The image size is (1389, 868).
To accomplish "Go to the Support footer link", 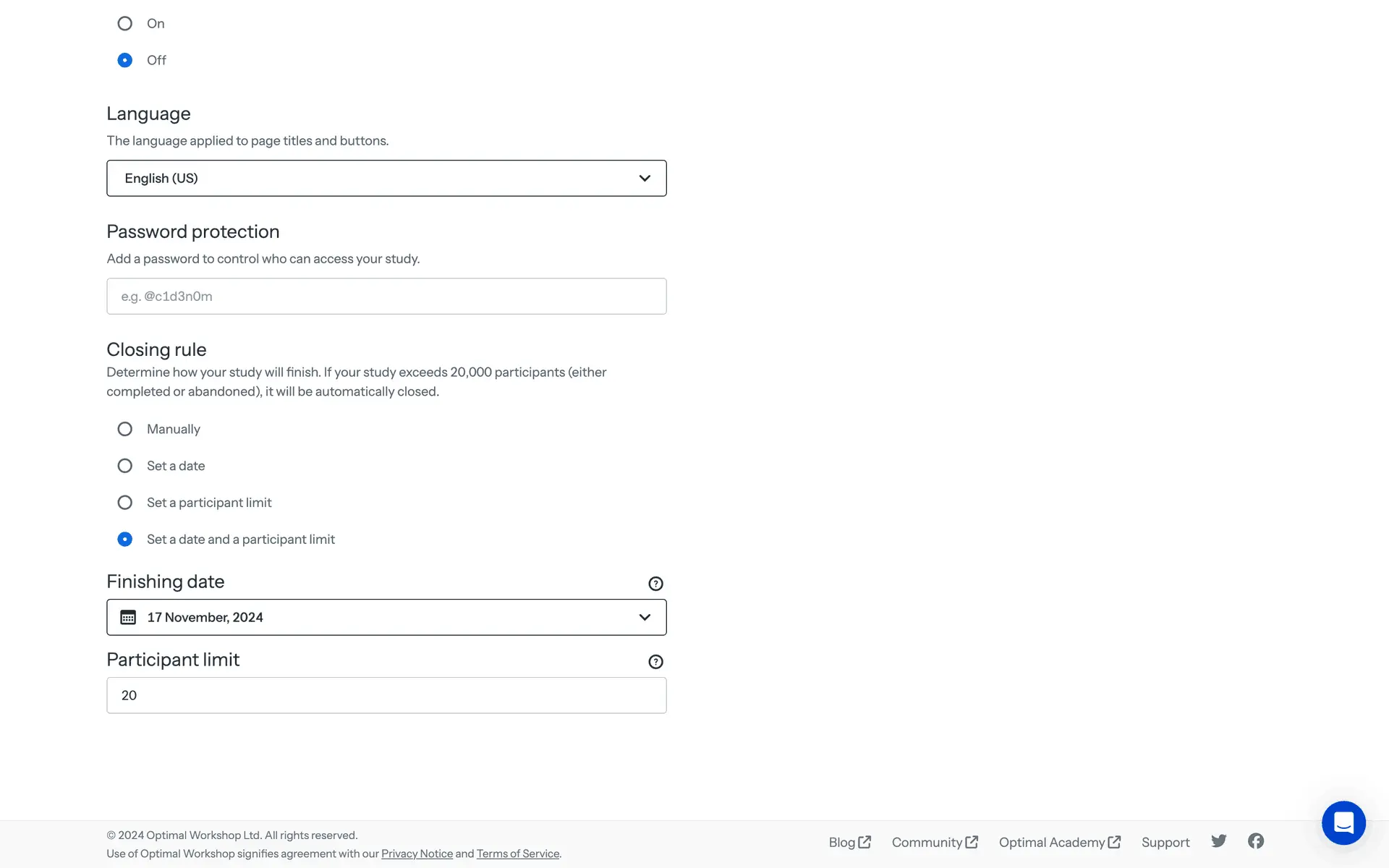I will [x=1165, y=842].
